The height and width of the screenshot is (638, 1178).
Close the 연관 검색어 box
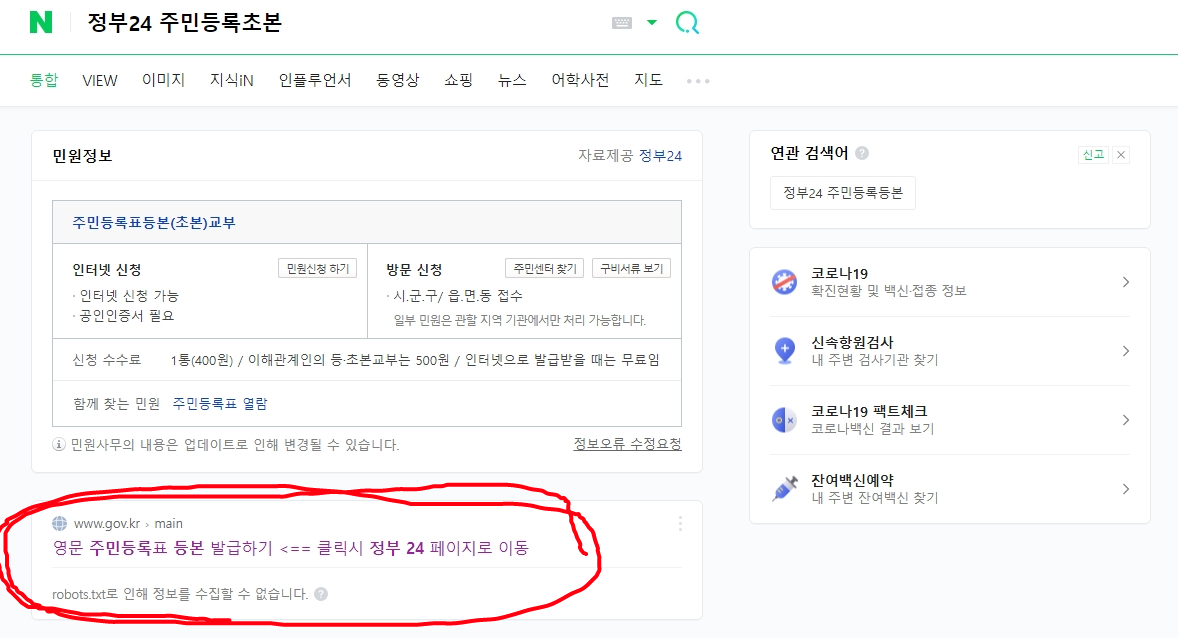point(1121,155)
